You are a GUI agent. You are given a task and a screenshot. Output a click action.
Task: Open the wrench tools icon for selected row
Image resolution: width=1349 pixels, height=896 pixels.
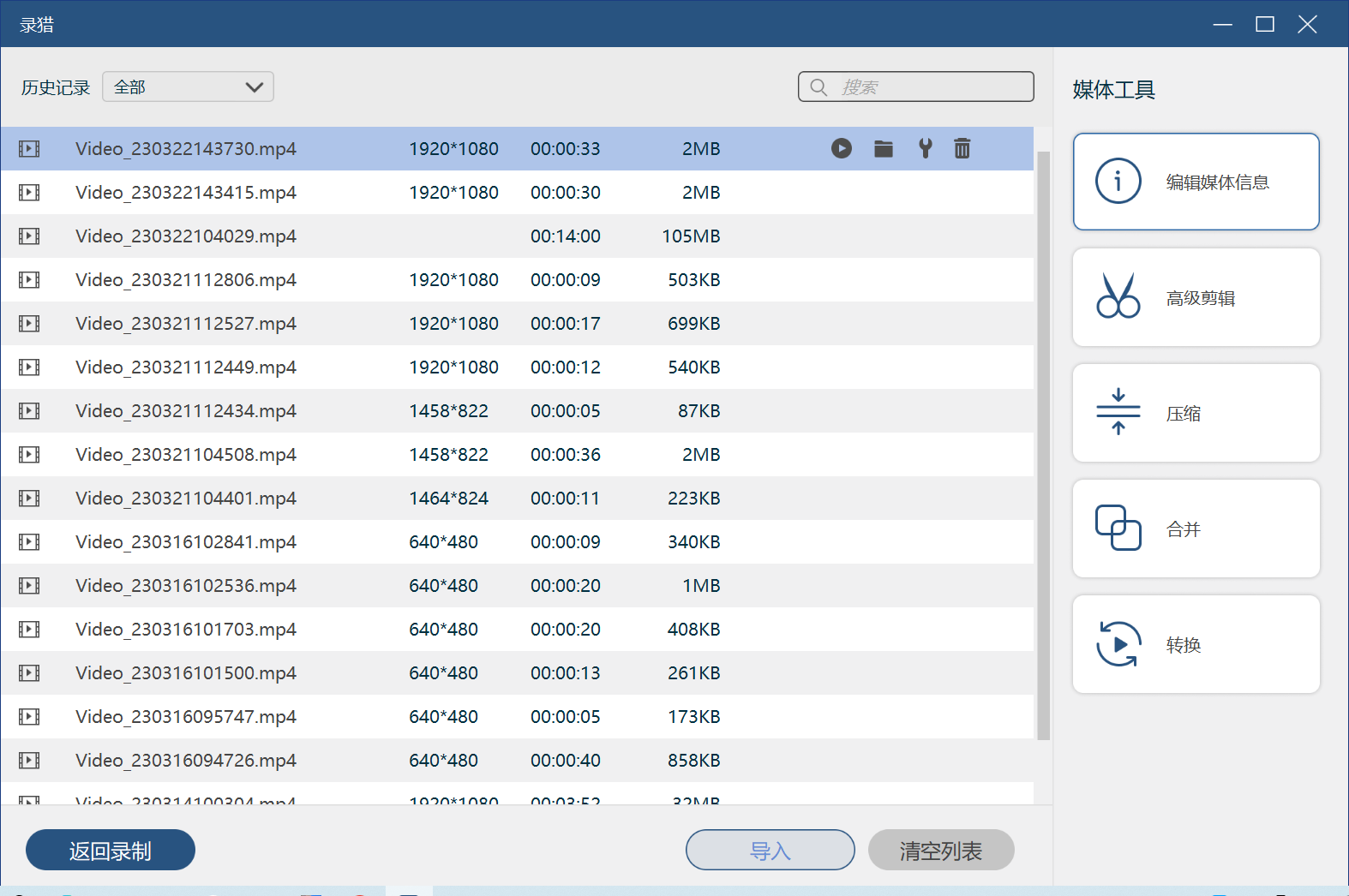click(x=926, y=149)
